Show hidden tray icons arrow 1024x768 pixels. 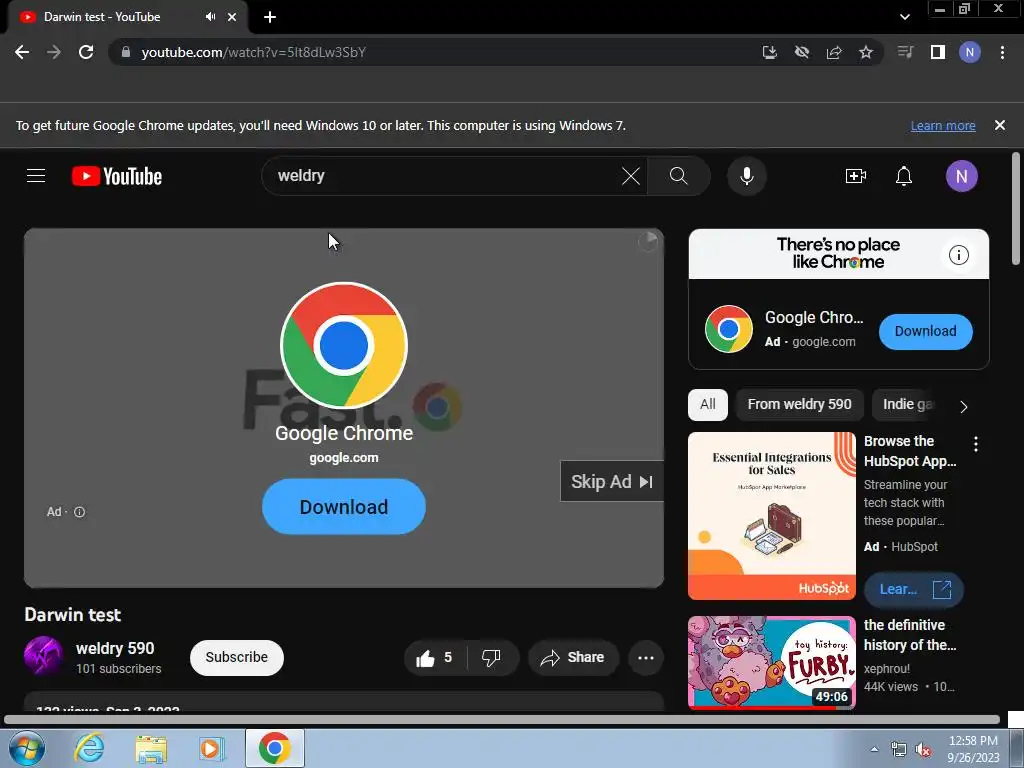[x=874, y=749]
